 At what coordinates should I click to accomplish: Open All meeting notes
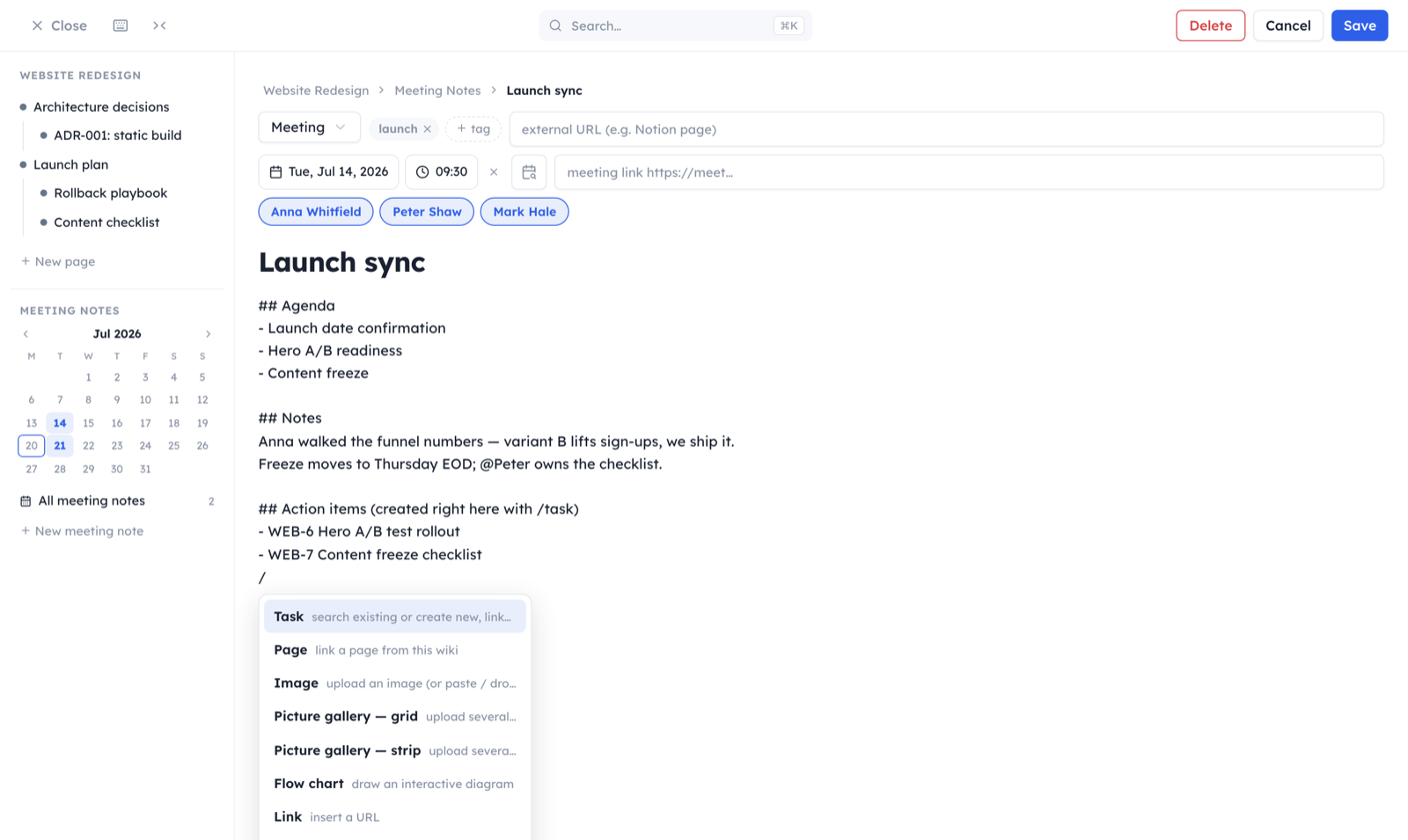click(117, 501)
